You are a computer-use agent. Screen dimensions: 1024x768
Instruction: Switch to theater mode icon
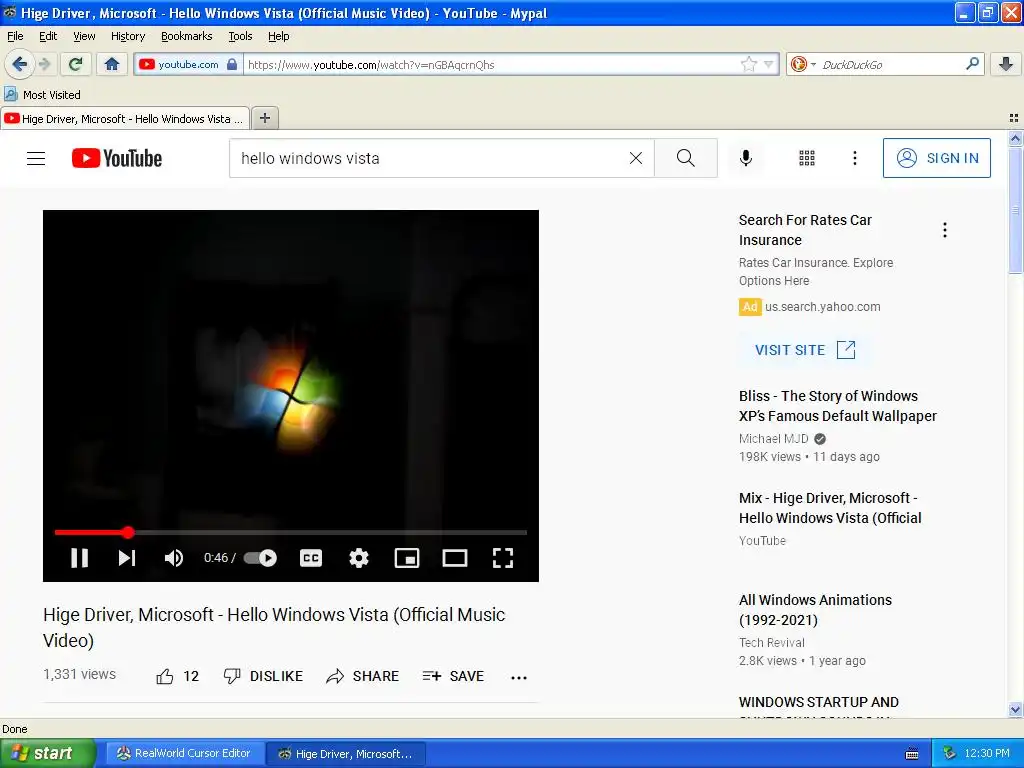tap(455, 558)
